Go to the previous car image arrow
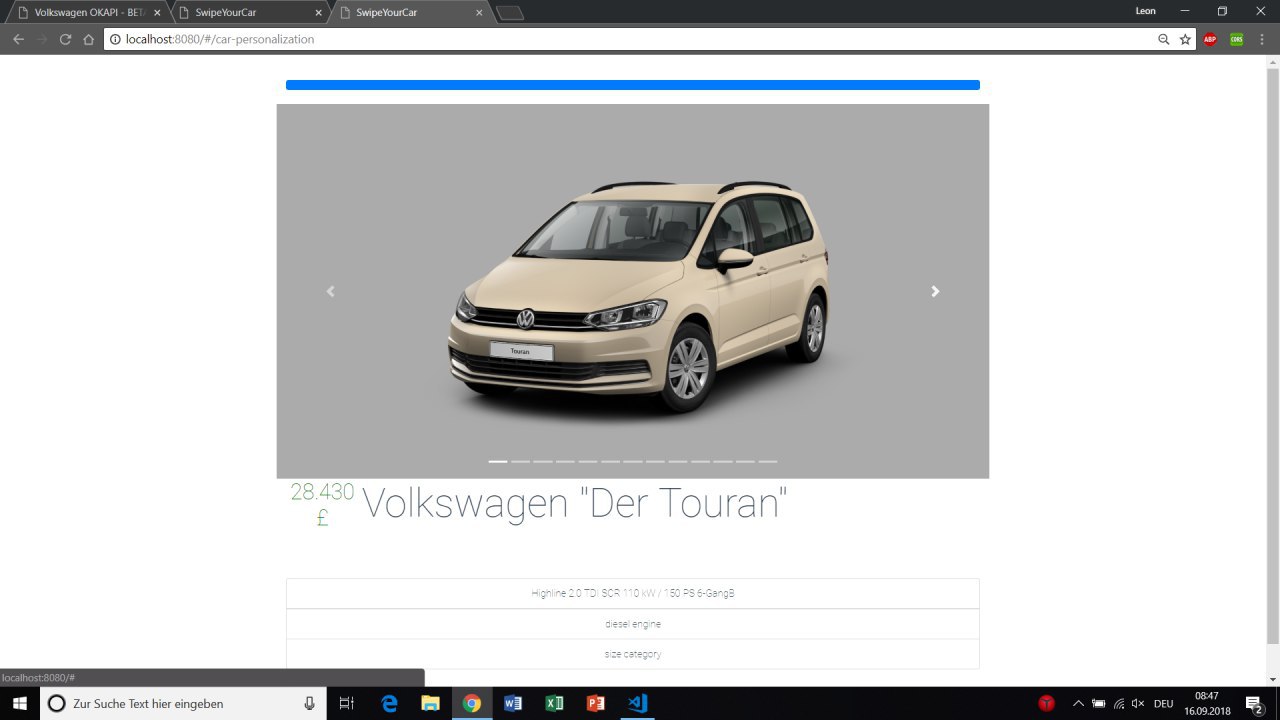The width and height of the screenshot is (1280, 720). pyautogui.click(x=330, y=291)
